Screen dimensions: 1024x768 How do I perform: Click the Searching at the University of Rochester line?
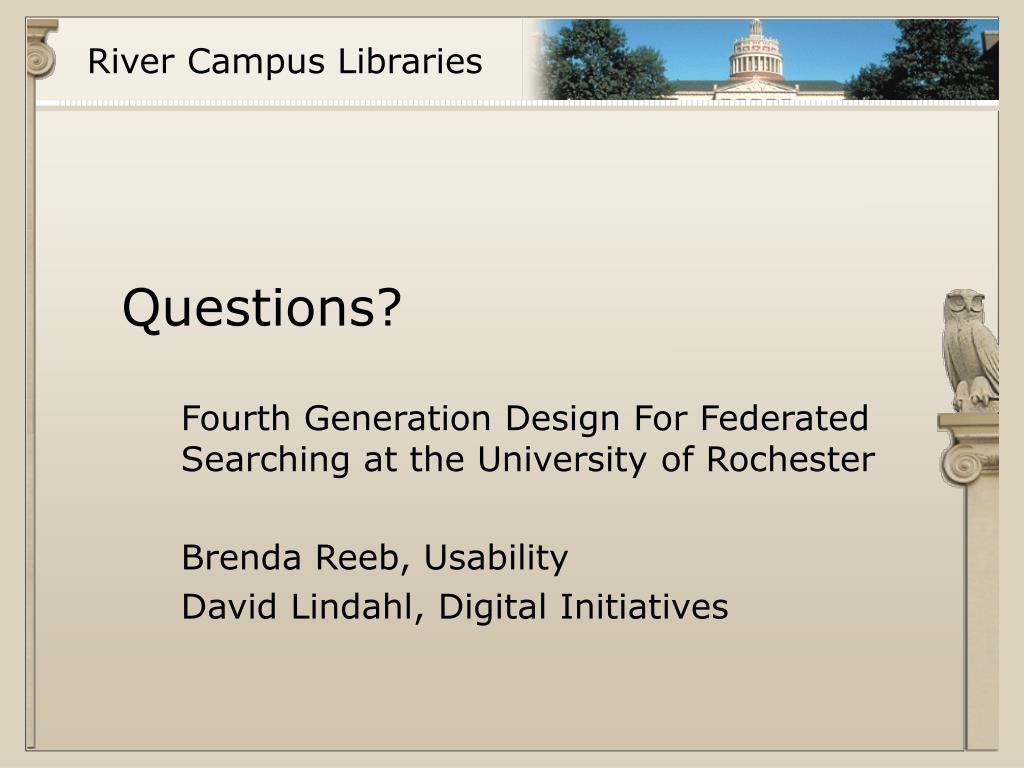coord(528,460)
